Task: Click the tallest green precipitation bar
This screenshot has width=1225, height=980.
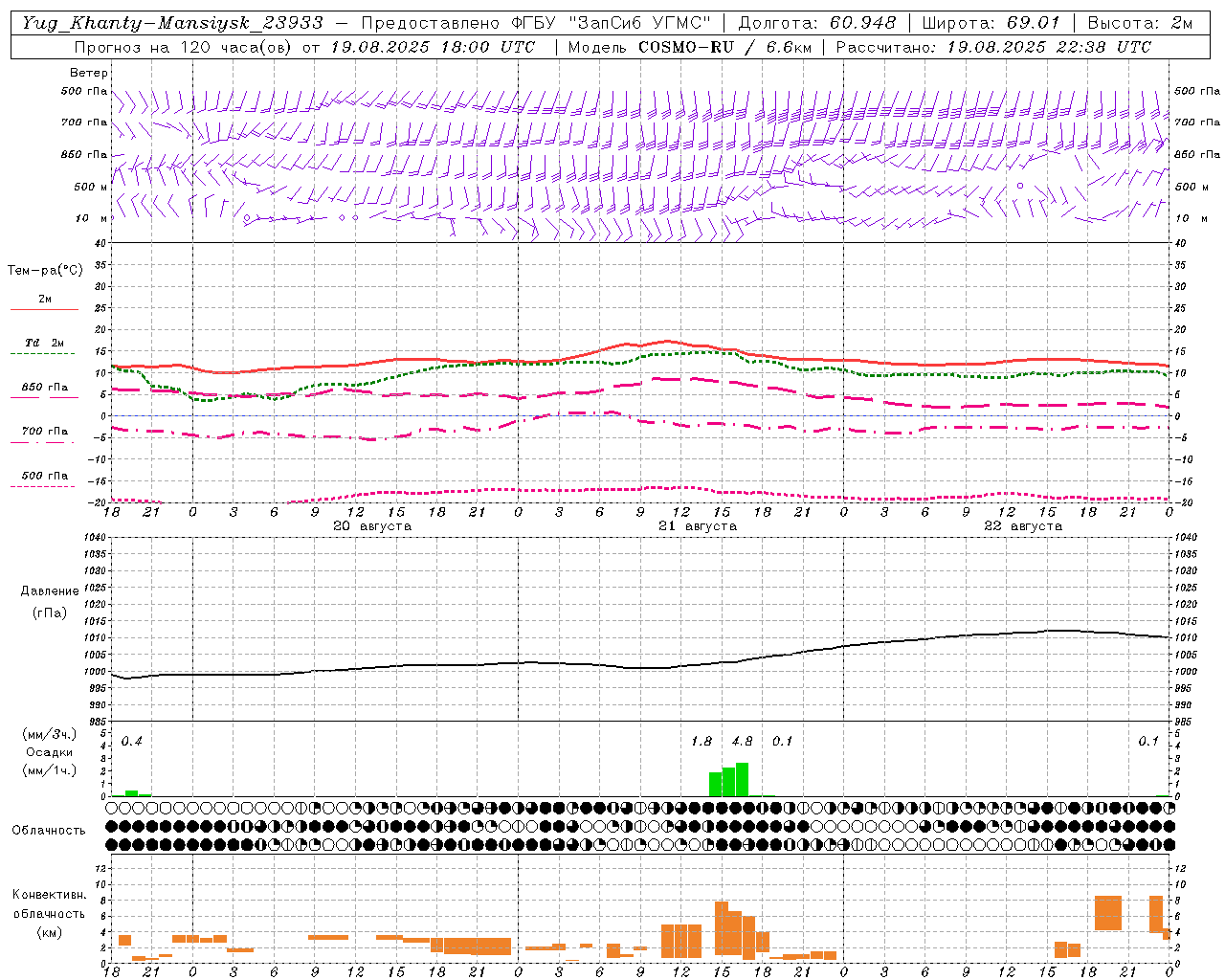Action: click(742, 779)
